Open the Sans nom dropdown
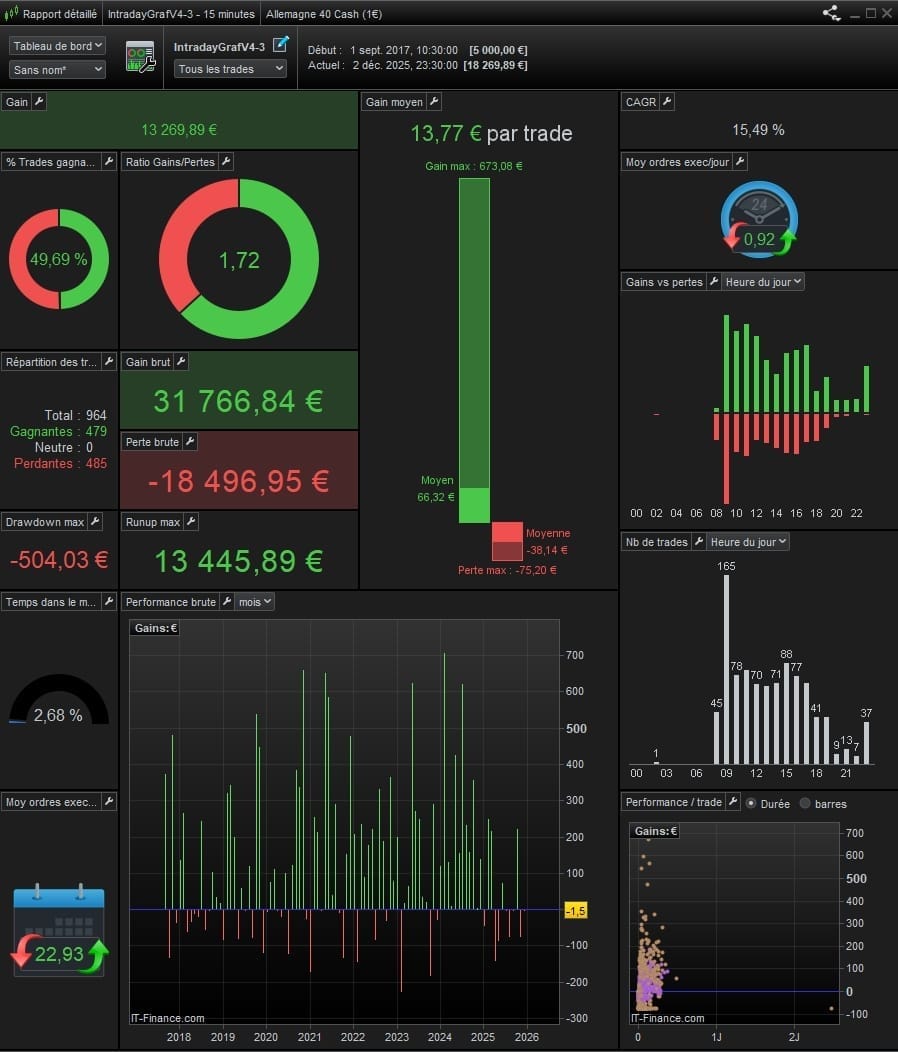 click(x=57, y=70)
